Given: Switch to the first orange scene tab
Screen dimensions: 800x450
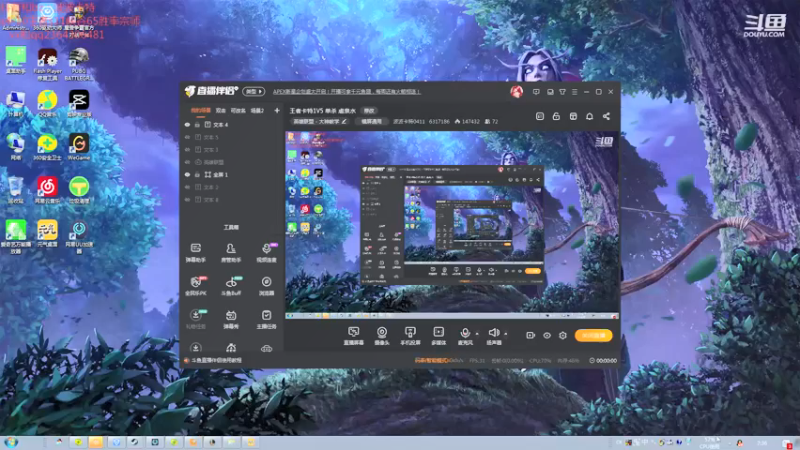Looking at the screenshot, I should (x=201, y=110).
